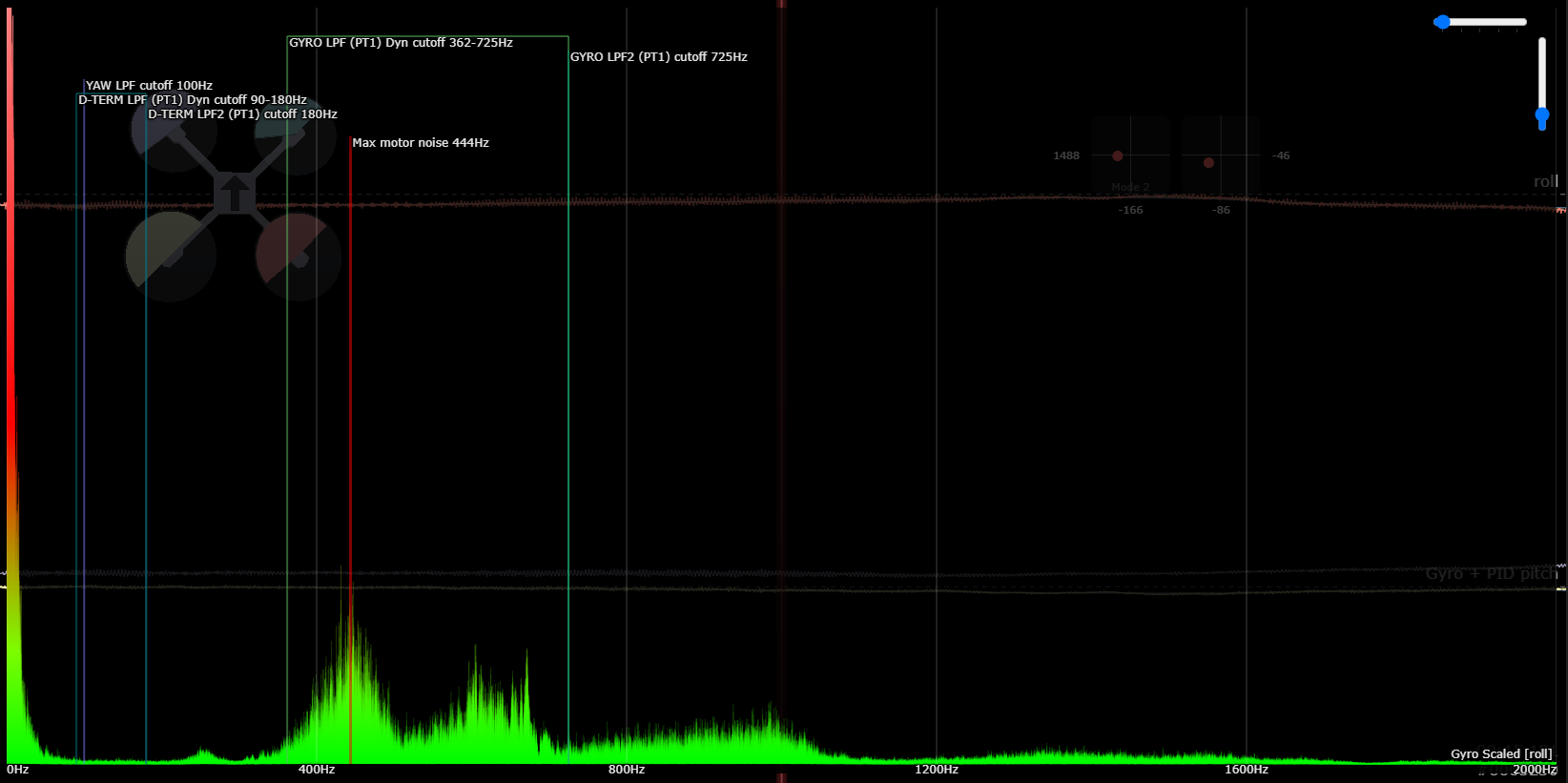Click the top-right teal motor circle
1568x783 pixels.
click(295, 134)
